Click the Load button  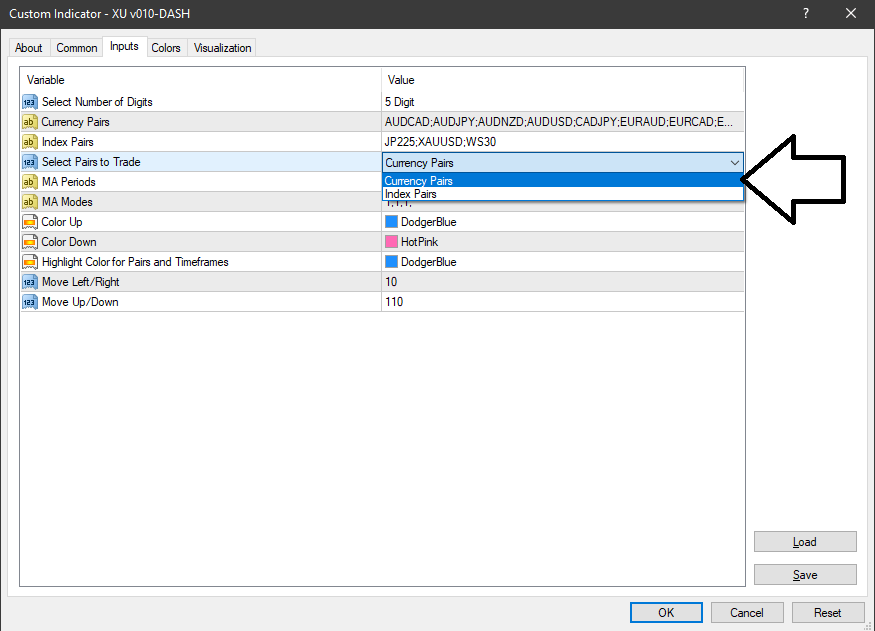[x=805, y=542]
